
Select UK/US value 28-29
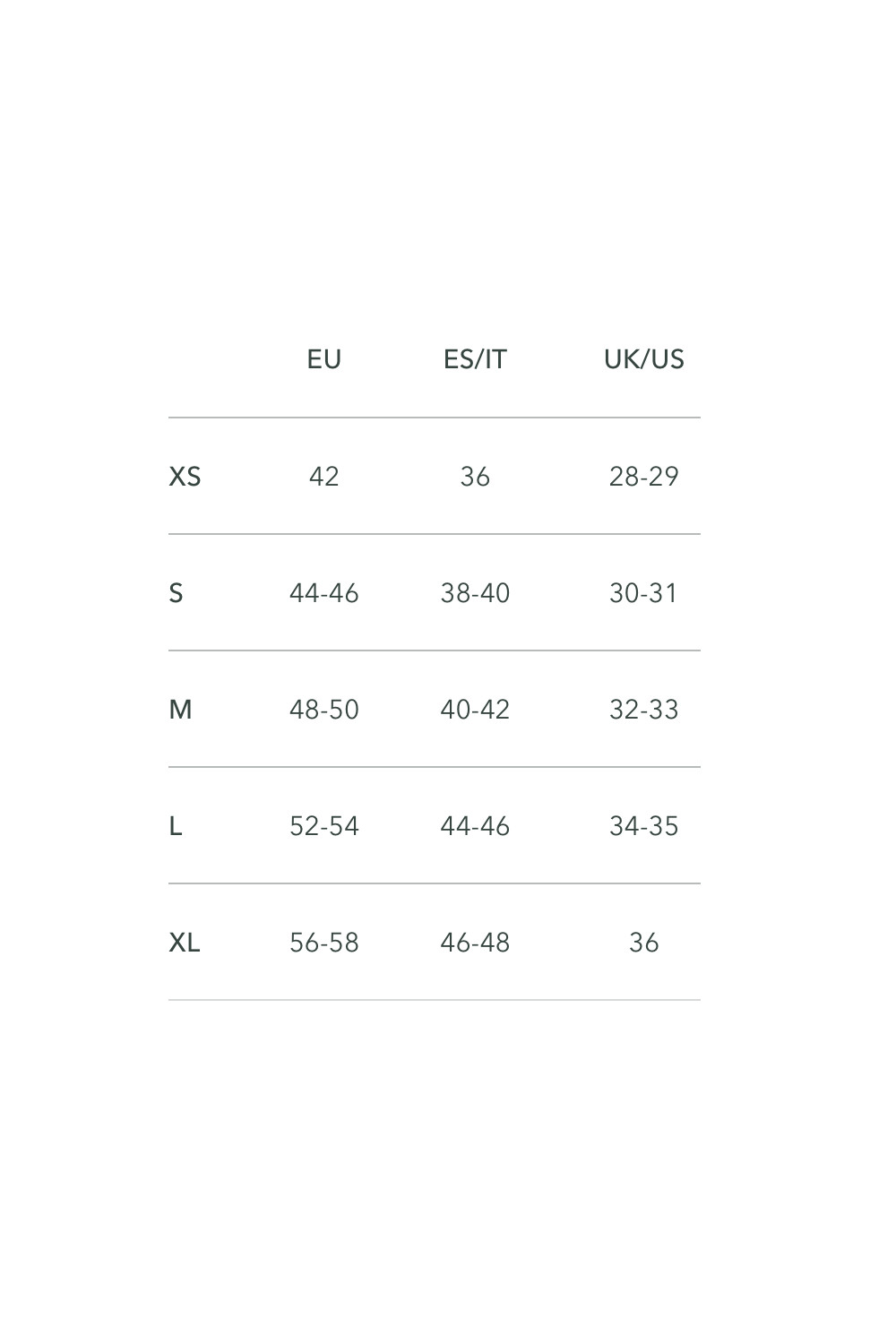click(643, 476)
